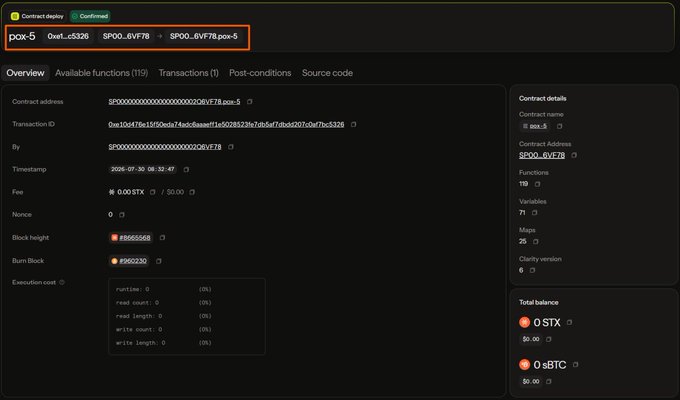Copy the Functions count 119
The image size is (680, 400).
(x=537, y=184)
